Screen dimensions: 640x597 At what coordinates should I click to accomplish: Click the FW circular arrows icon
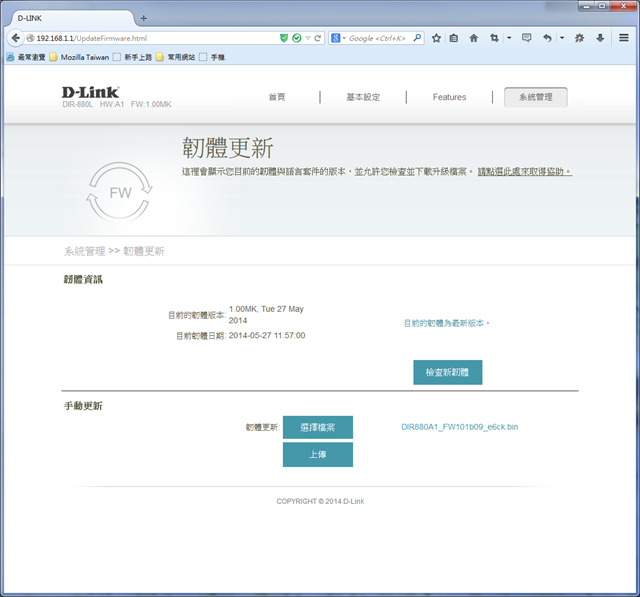coord(120,191)
